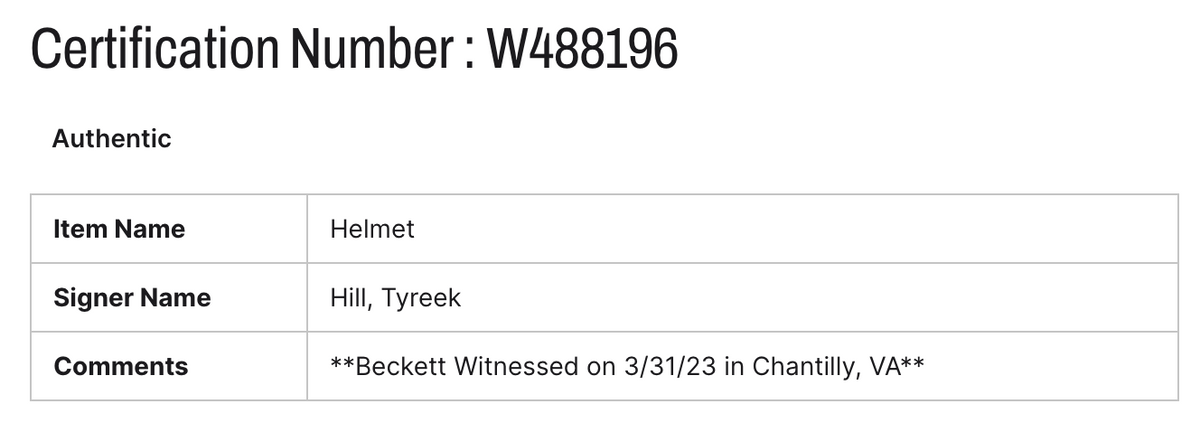Screen dimensions: 1200x432
Task: Select the Signer Name label cell
Action: 169,297
